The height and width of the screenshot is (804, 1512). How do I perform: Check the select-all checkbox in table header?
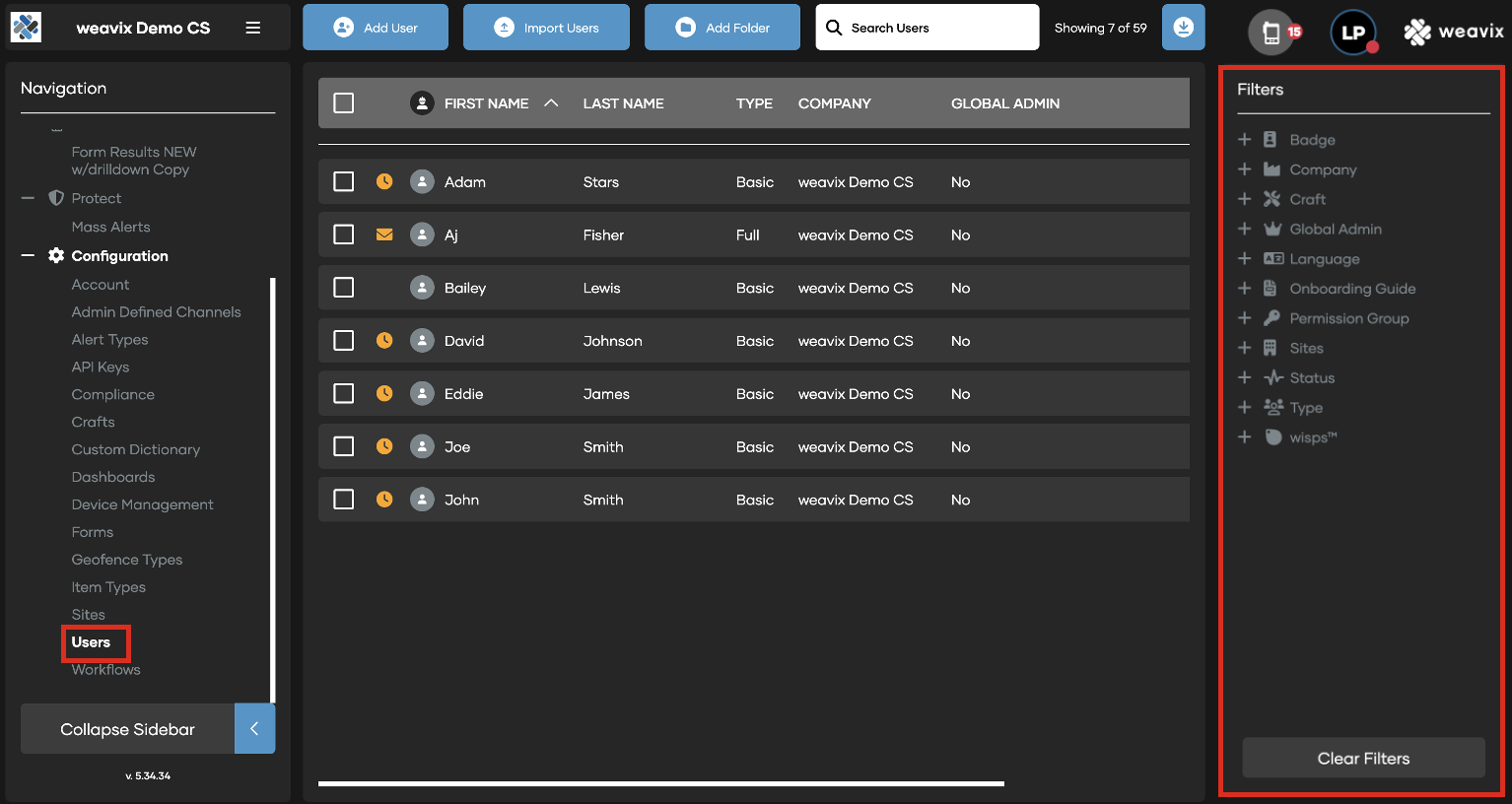(x=343, y=102)
